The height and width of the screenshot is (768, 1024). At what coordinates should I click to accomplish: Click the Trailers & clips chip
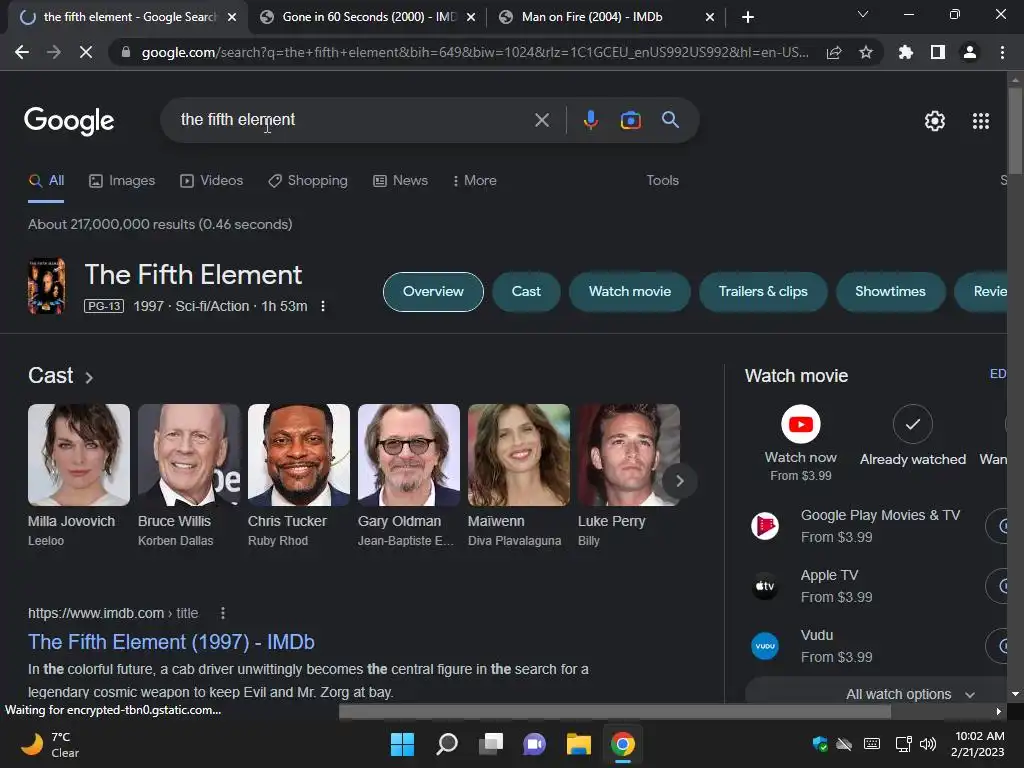pos(763,291)
